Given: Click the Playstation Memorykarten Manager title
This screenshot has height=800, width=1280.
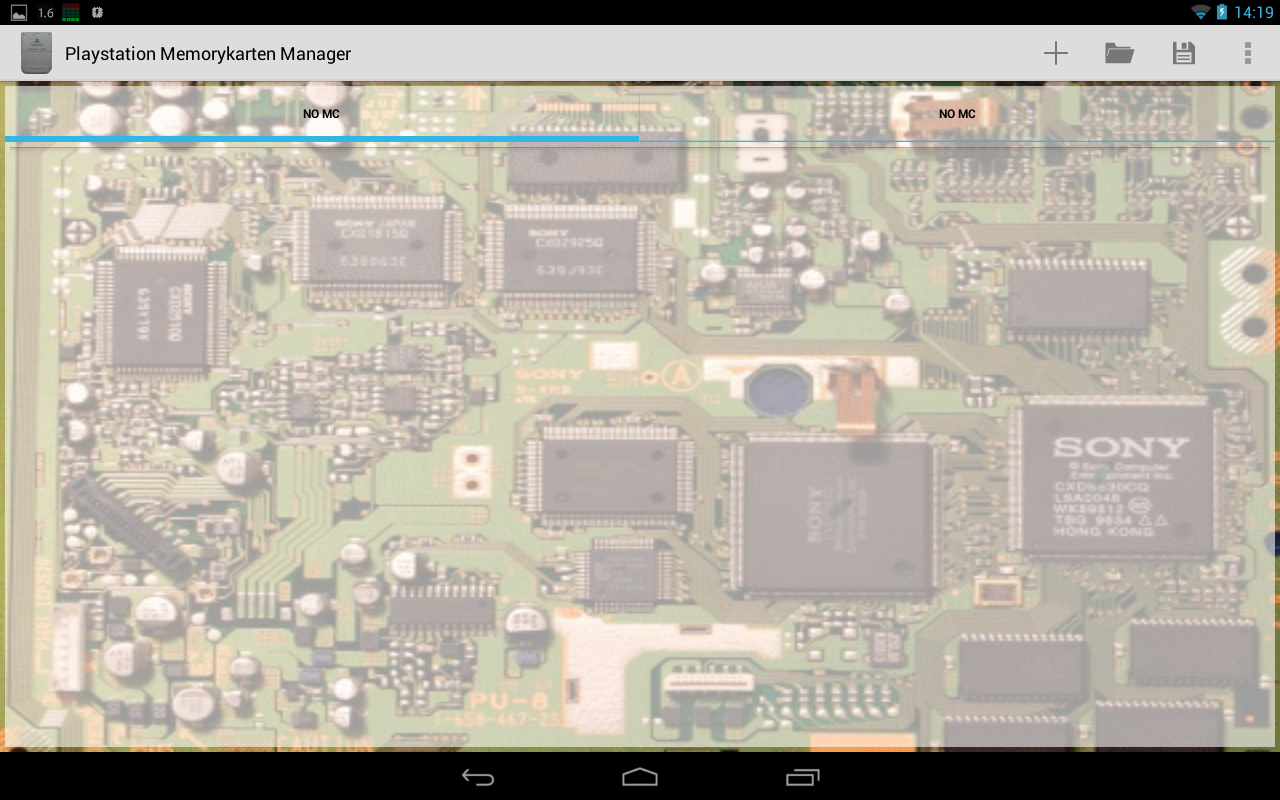Looking at the screenshot, I should 208,54.
